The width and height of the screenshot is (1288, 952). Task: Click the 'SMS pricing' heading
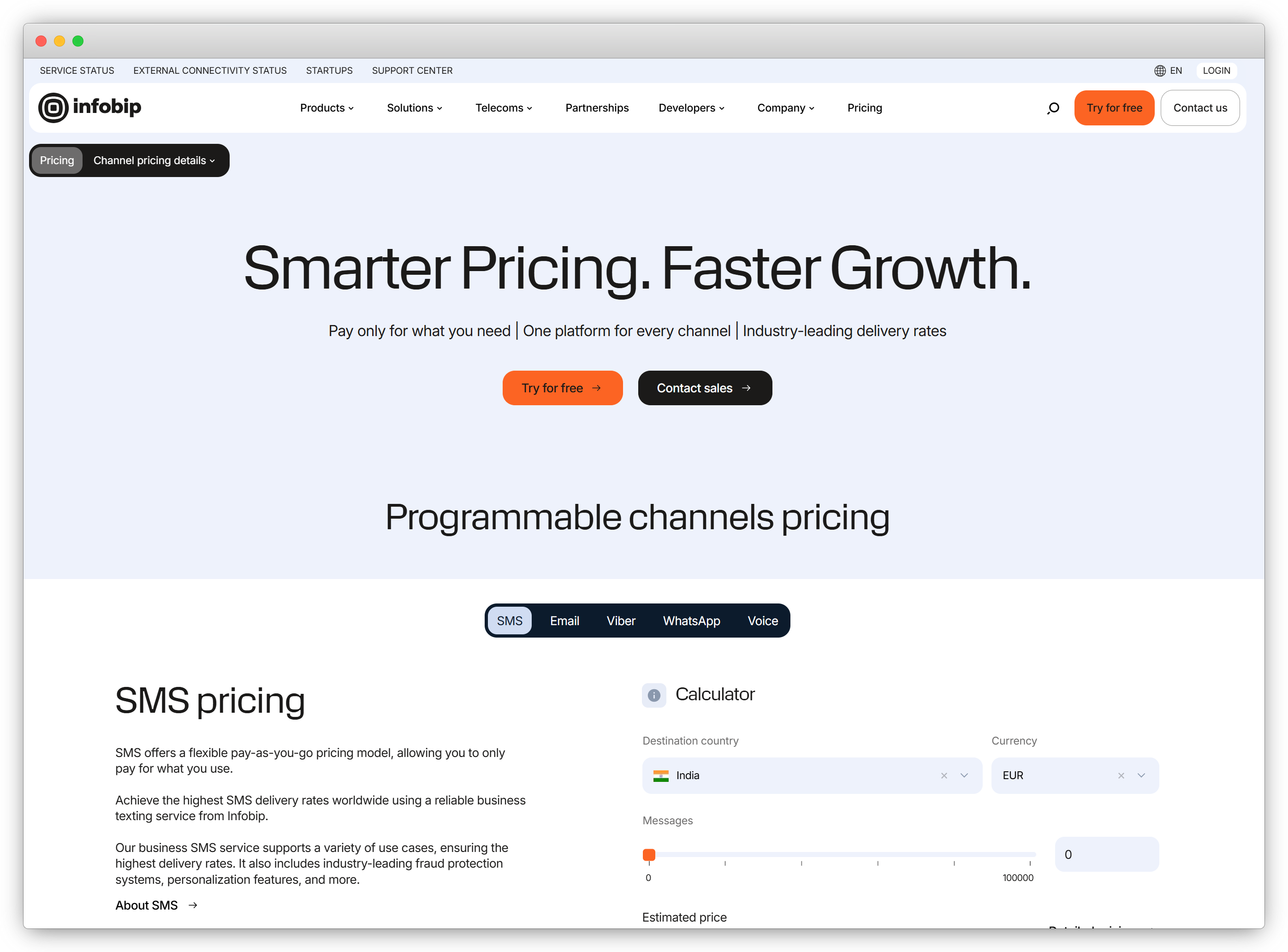point(210,701)
